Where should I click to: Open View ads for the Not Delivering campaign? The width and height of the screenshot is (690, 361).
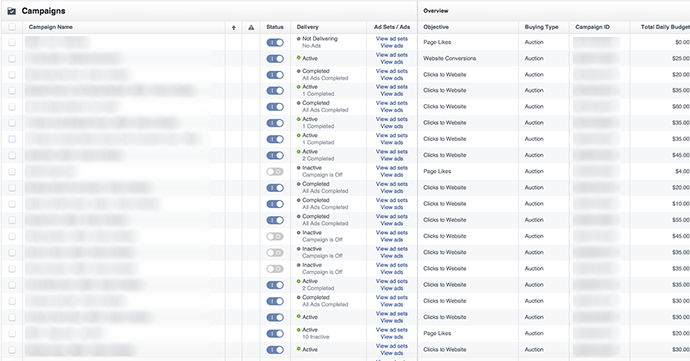[x=392, y=46]
